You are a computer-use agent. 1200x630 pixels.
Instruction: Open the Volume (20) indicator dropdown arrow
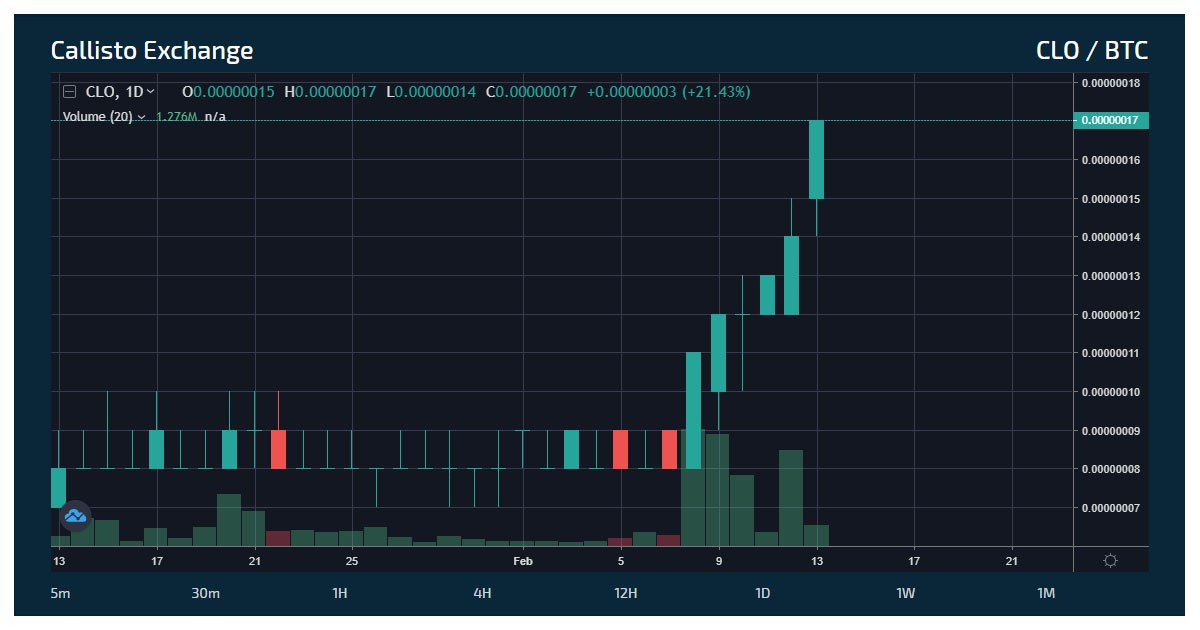click(141, 117)
